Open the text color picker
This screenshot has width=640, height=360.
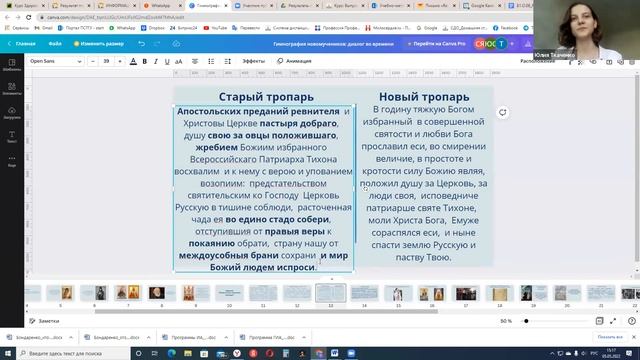pos(133,61)
